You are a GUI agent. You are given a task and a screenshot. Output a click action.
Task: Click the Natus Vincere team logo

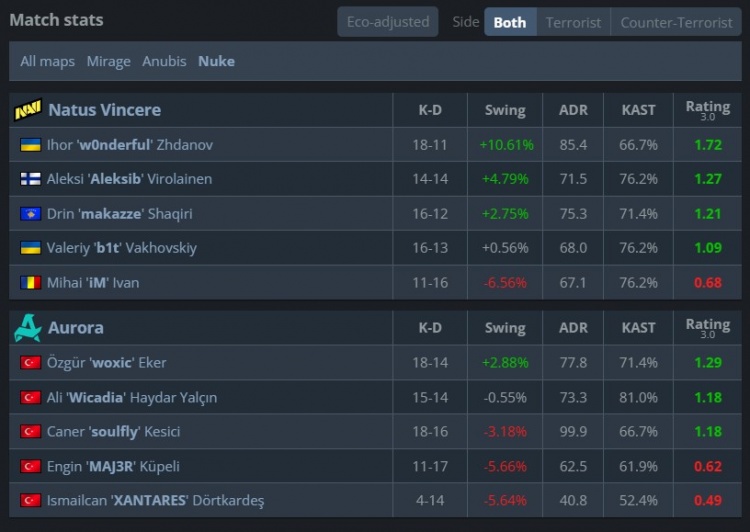click(27, 110)
